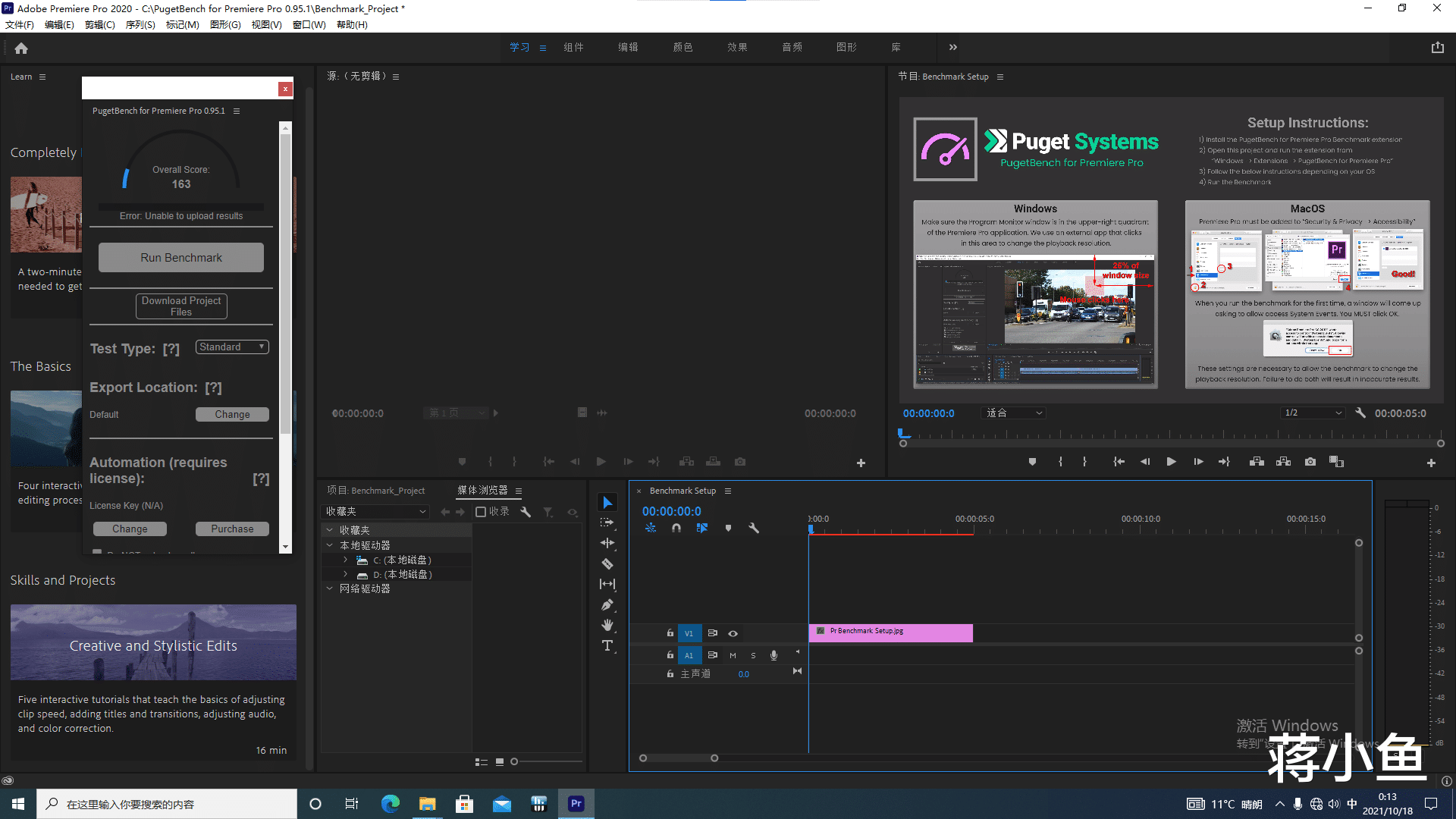Open playback resolution 1/2 dropdown
Image resolution: width=1456 pixels, height=819 pixels.
tap(1313, 413)
